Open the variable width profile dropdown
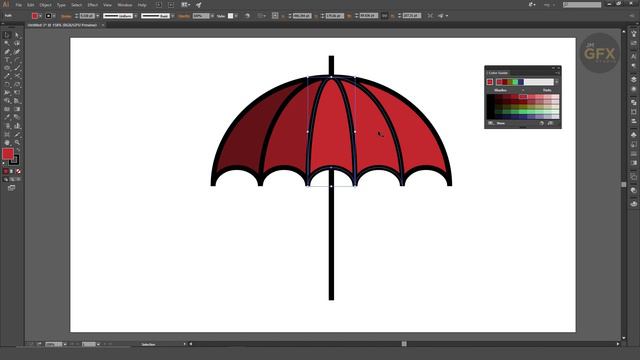Viewport: 640px width, 360px height. coord(136,16)
